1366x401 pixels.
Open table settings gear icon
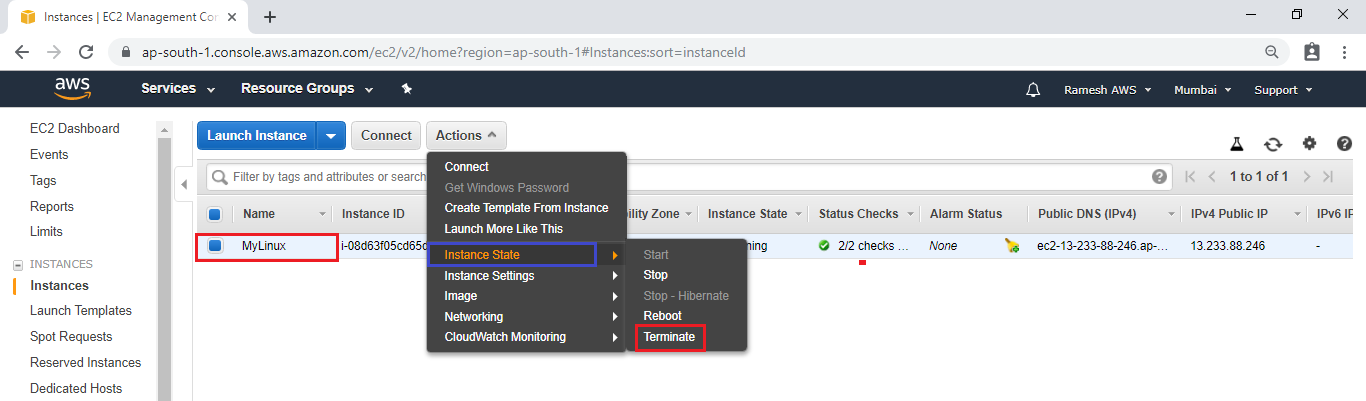[x=1309, y=143]
